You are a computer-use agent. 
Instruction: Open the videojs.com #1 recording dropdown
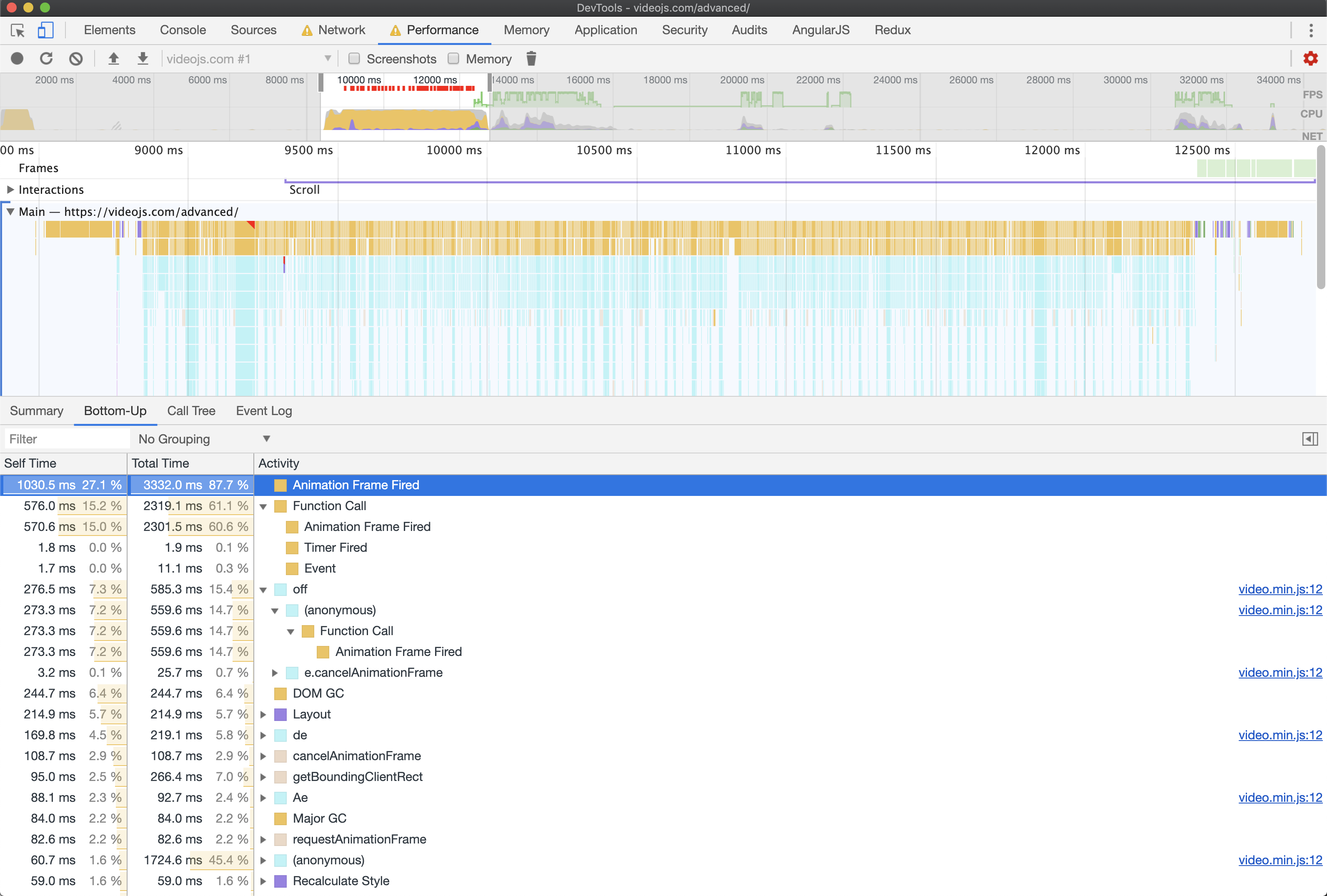tap(248, 59)
